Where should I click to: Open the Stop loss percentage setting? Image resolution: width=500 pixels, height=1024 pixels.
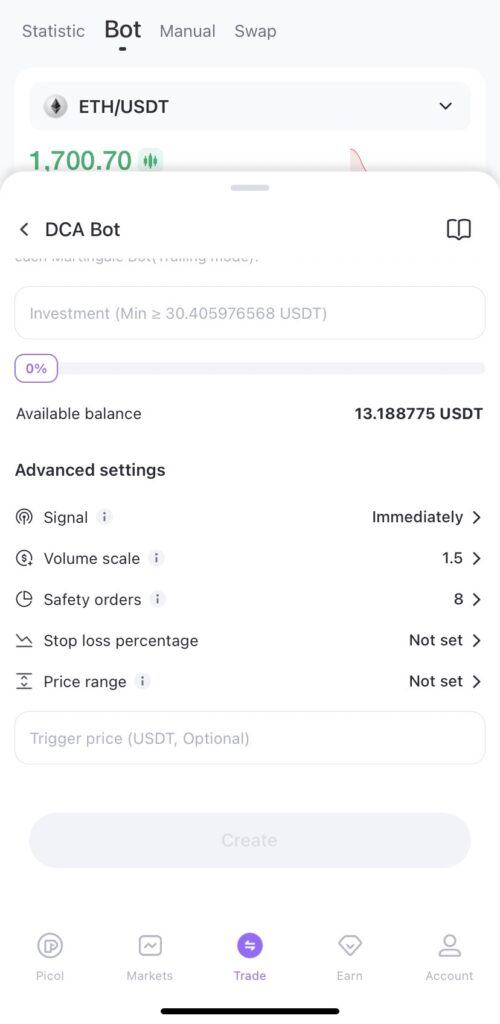(x=249, y=641)
